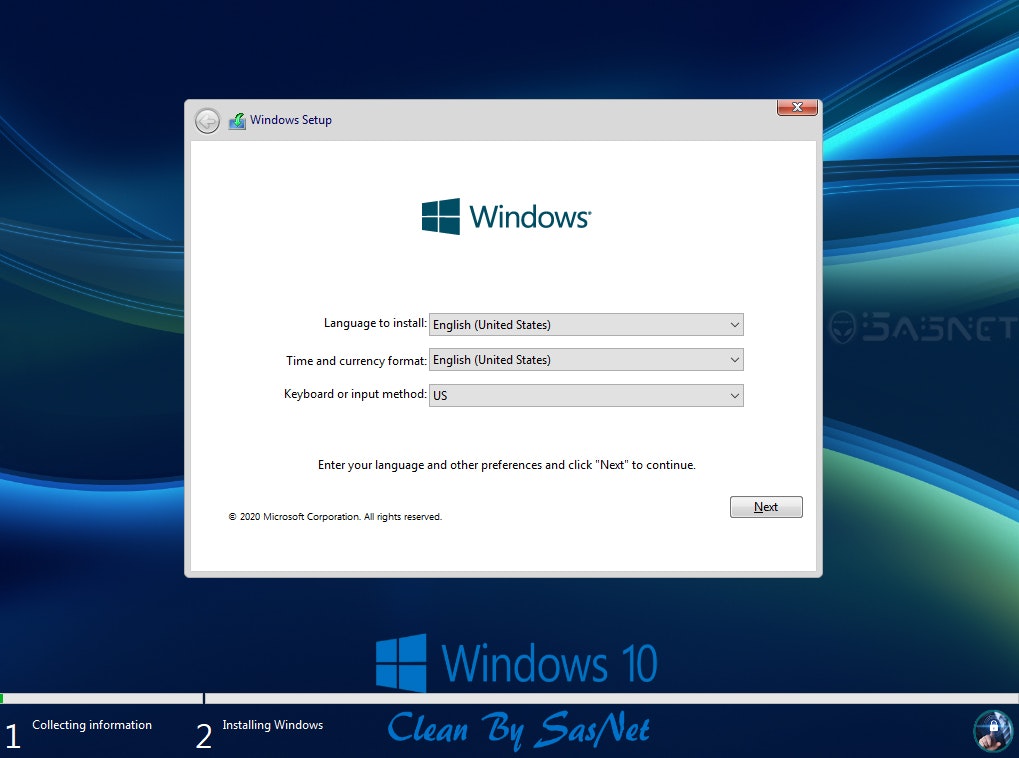The width and height of the screenshot is (1019, 758).
Task: Click the Windows Setup title text
Action: click(x=290, y=120)
